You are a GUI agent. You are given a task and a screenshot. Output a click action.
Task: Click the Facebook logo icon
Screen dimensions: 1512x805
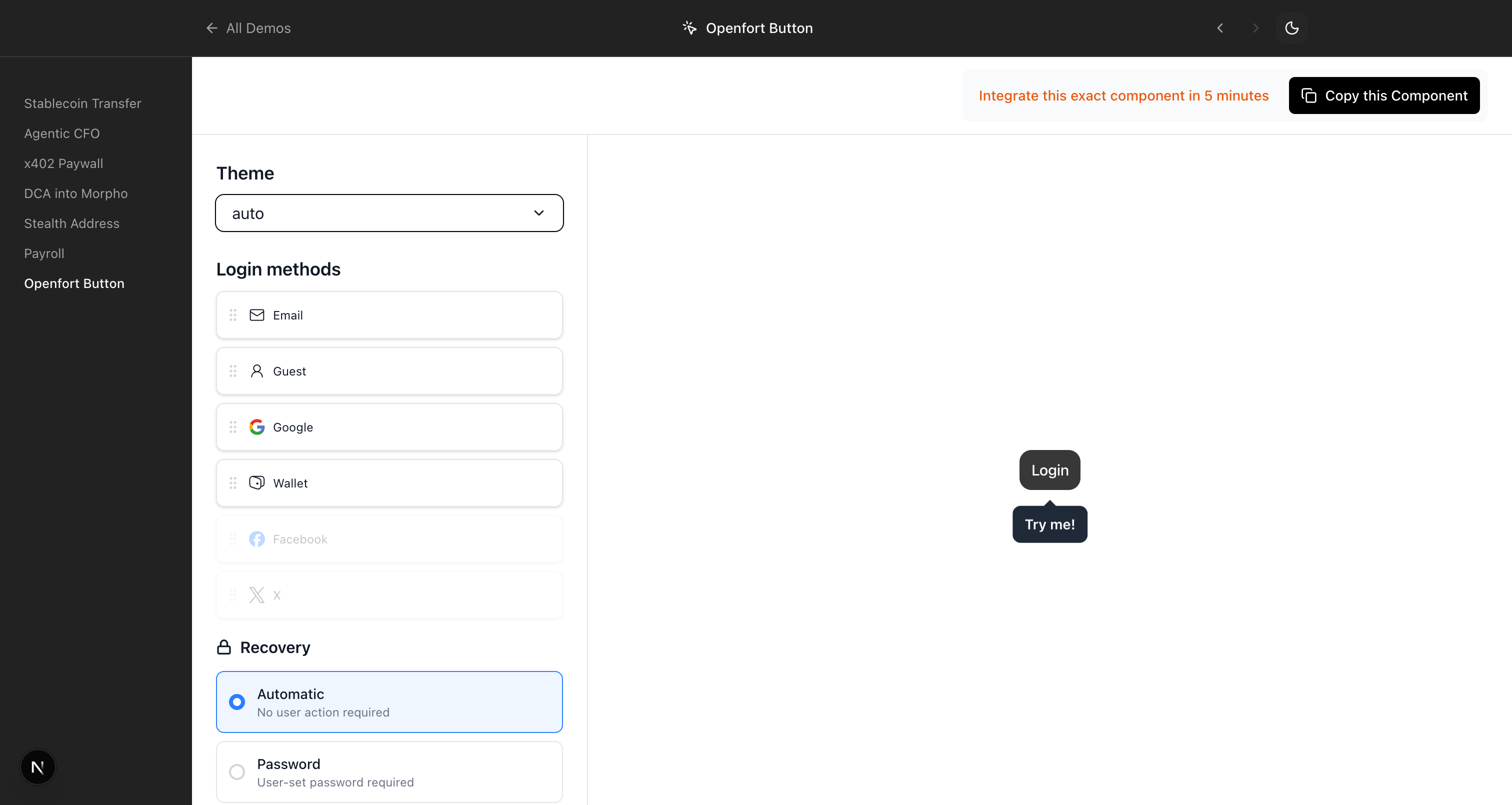(x=256, y=539)
